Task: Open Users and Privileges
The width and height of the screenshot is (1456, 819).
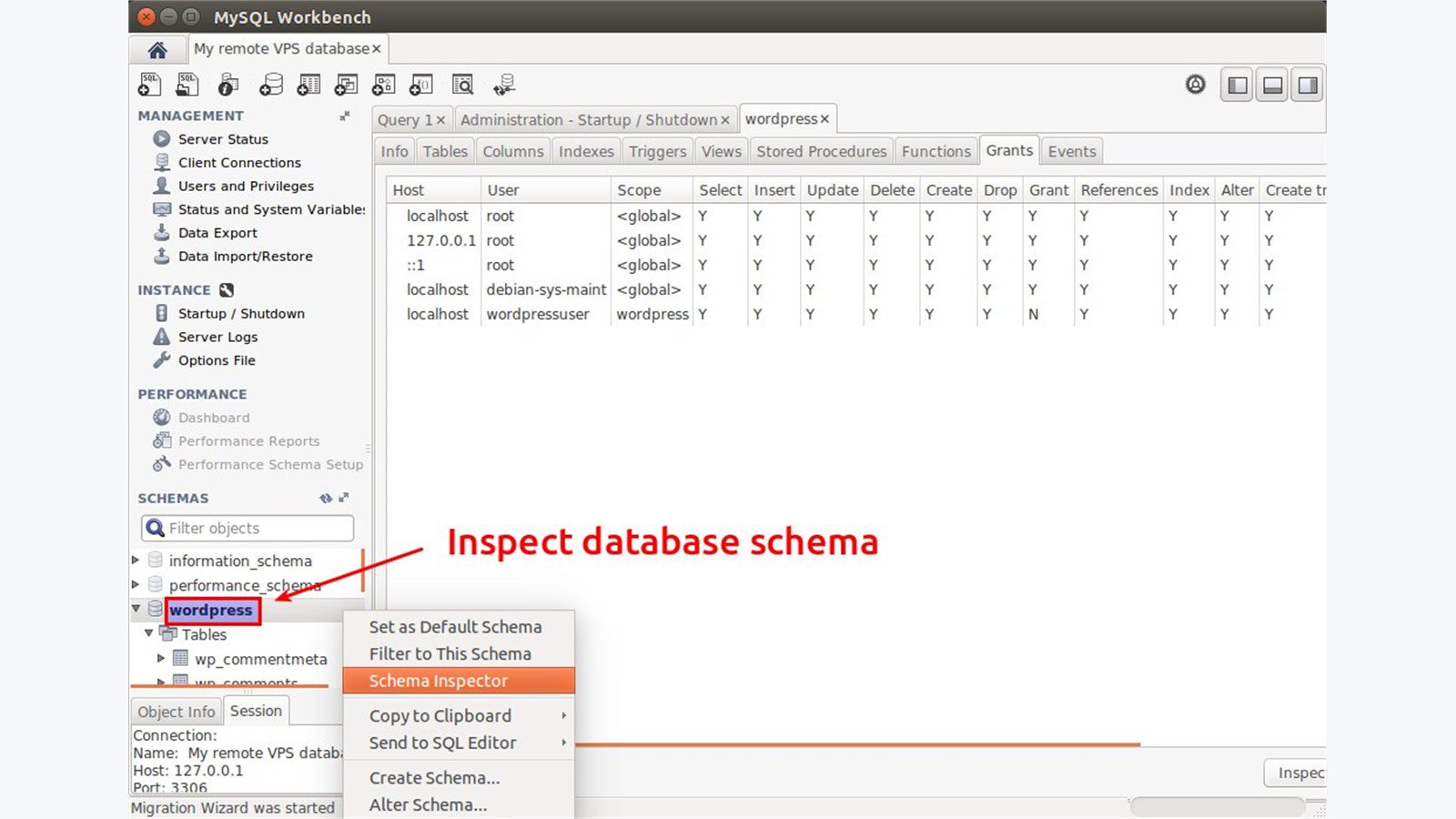Action: pos(246,186)
